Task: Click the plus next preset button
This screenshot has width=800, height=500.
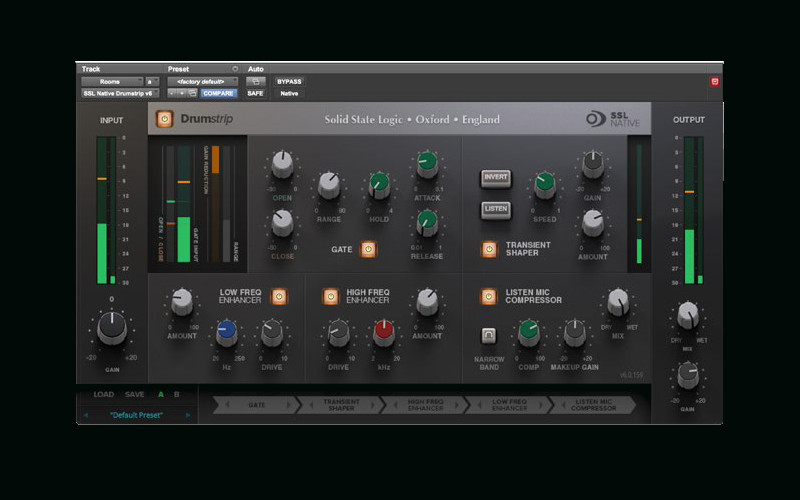Action: click(182, 93)
